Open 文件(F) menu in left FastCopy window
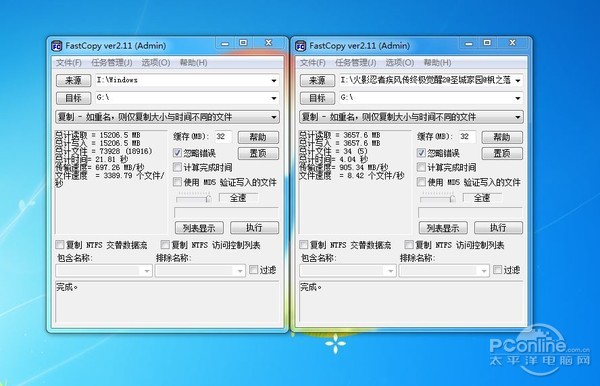 pos(69,62)
